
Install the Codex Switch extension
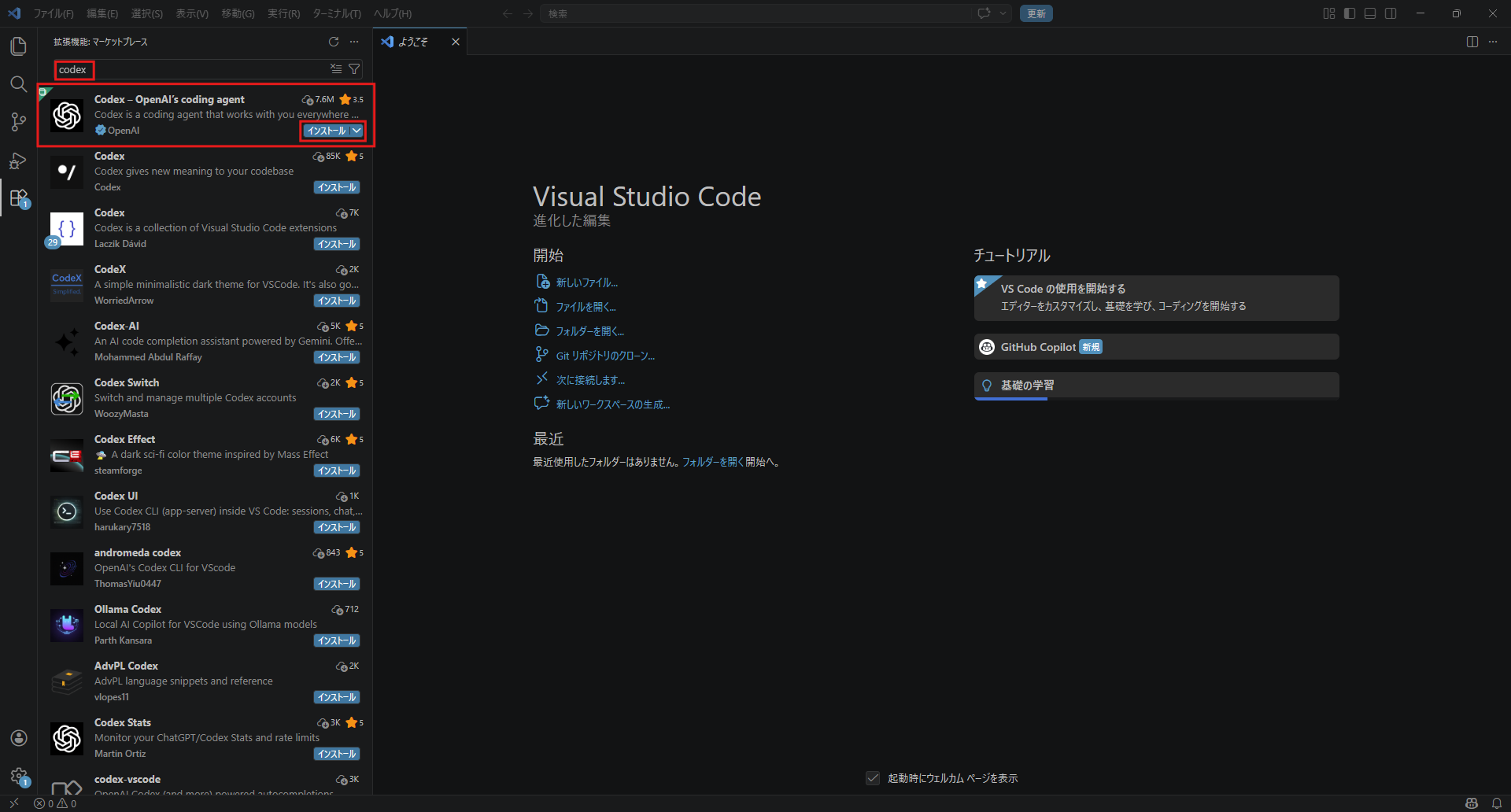click(x=337, y=414)
